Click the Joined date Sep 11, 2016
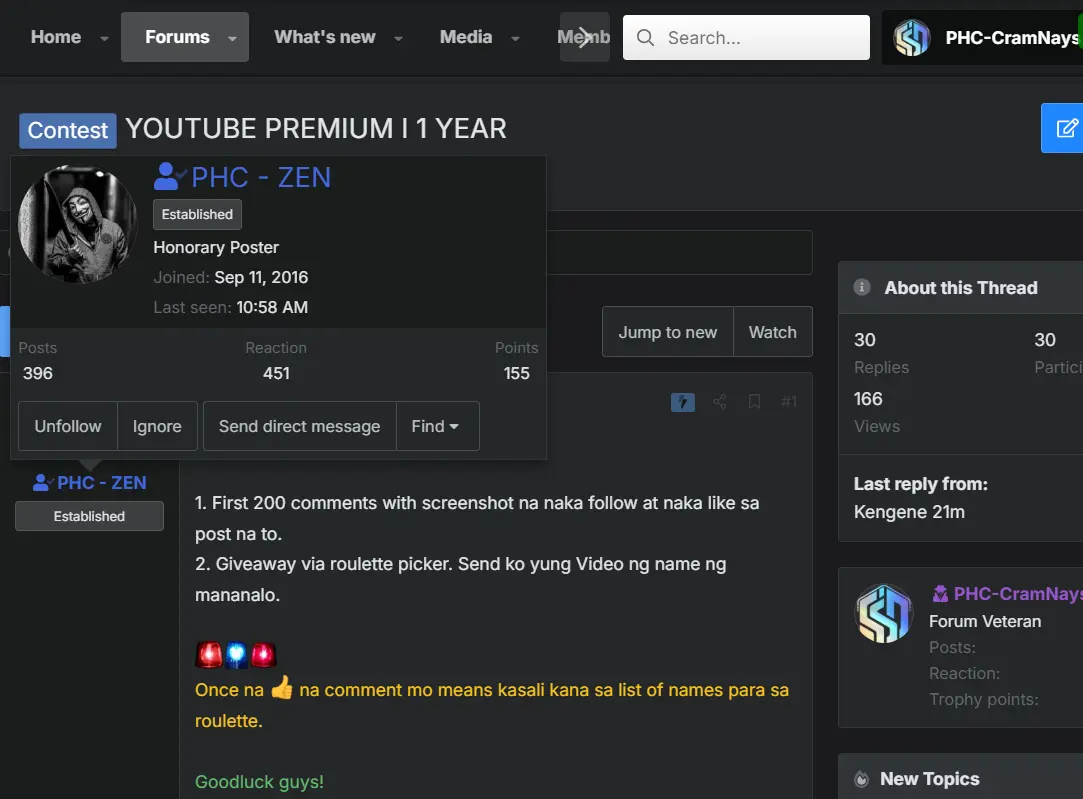 [261, 278]
